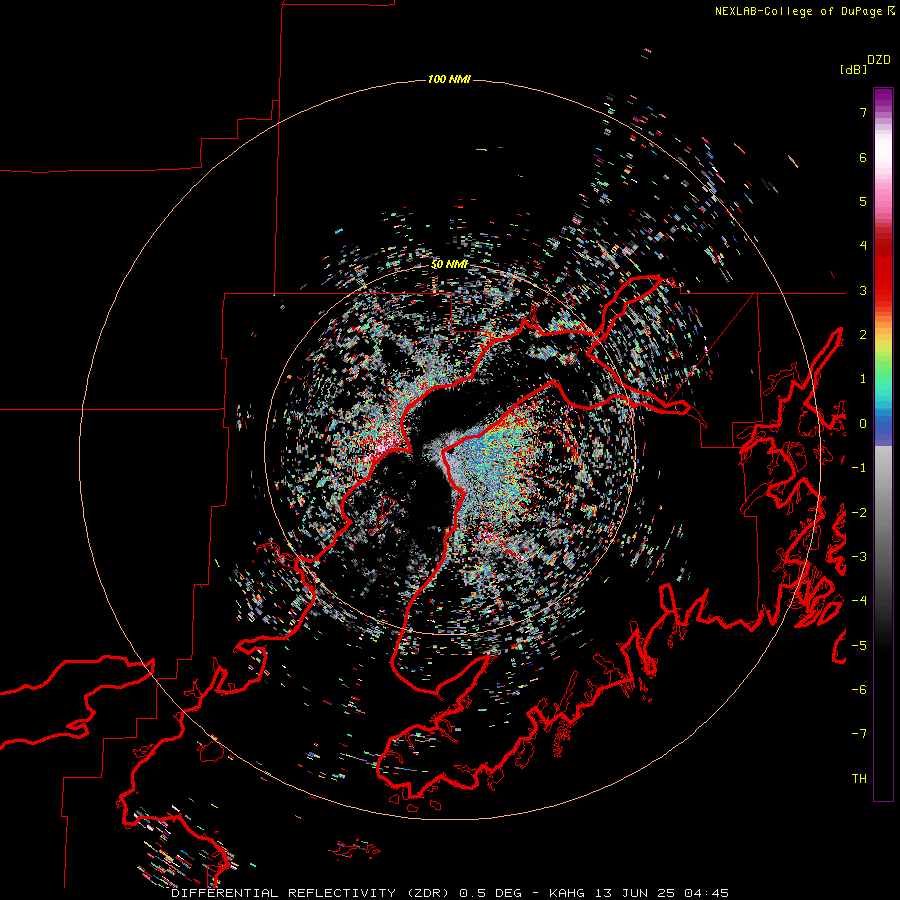The height and width of the screenshot is (900, 900).
Task: Click the 6 tick label on the color scale
Action: tap(863, 157)
